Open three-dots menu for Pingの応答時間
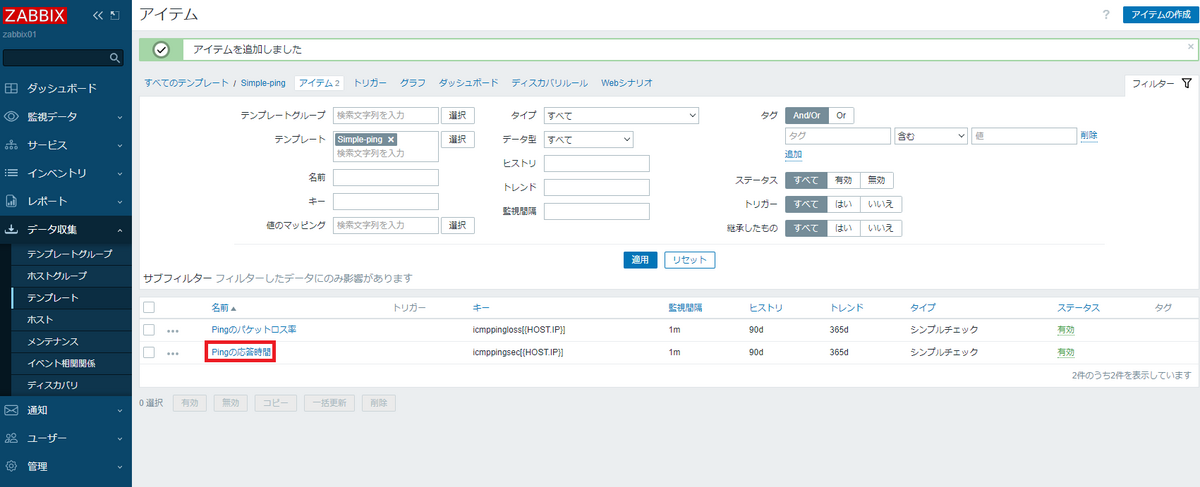The width and height of the screenshot is (1200, 487). point(173,353)
